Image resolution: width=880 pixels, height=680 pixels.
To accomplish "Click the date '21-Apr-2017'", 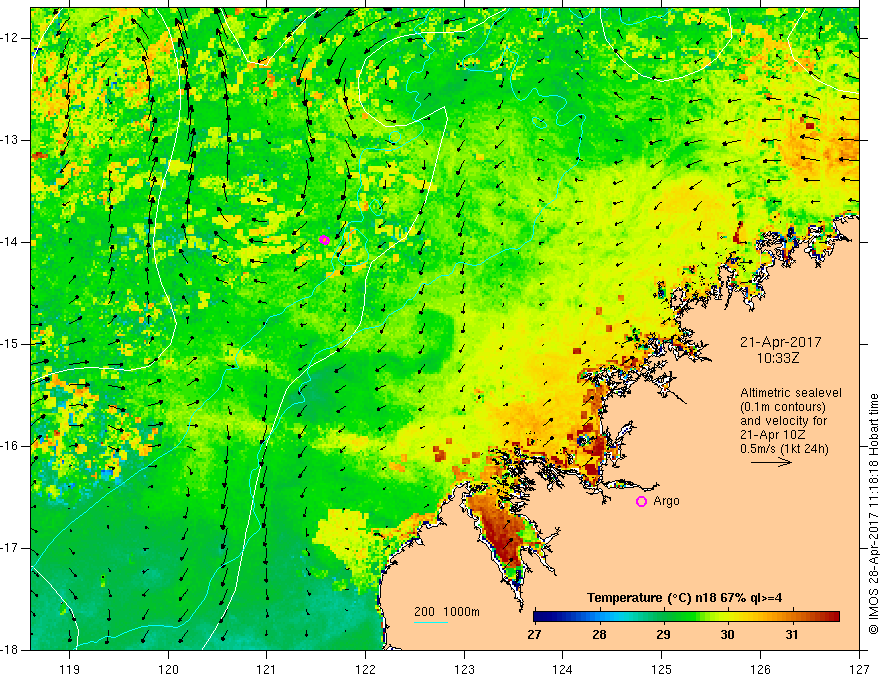I will [x=781, y=342].
